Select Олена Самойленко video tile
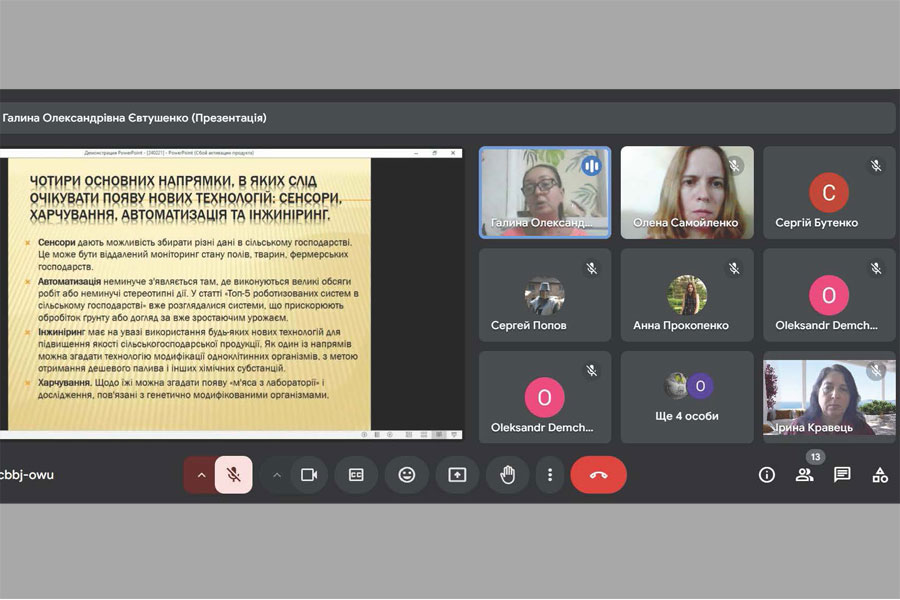The width and height of the screenshot is (900, 600). [687, 192]
